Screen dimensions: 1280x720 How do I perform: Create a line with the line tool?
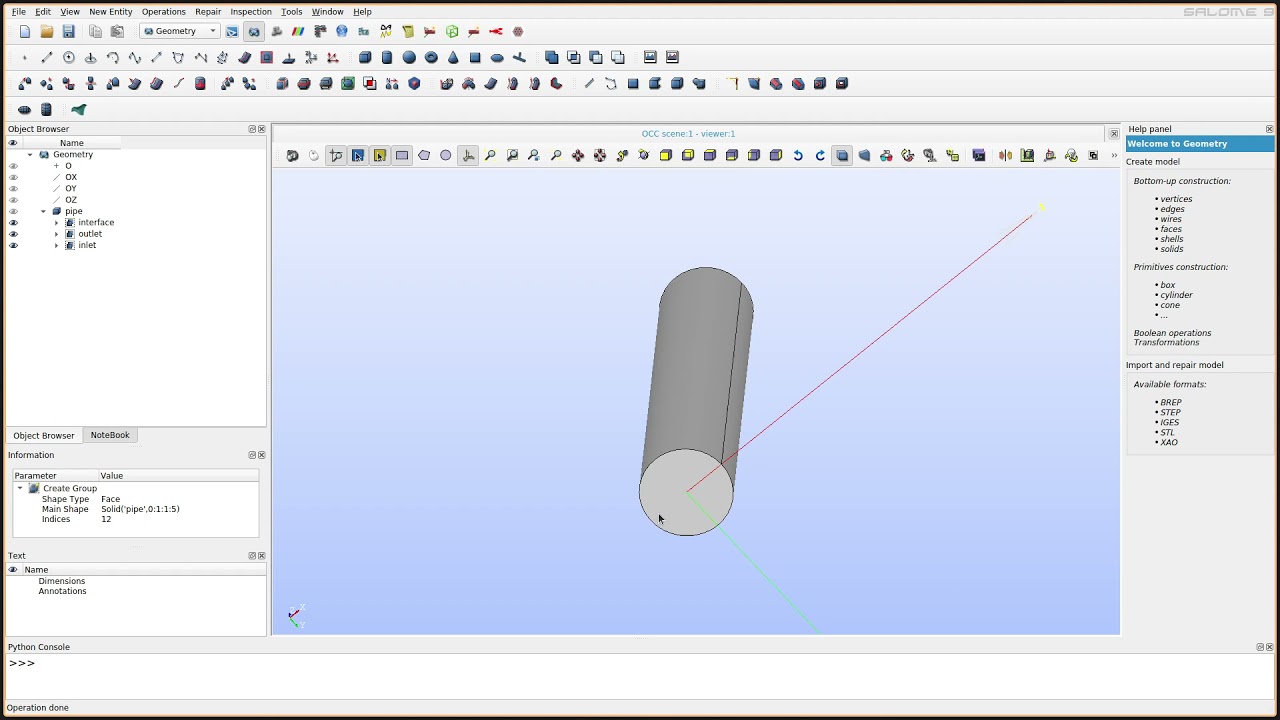[x=47, y=57]
